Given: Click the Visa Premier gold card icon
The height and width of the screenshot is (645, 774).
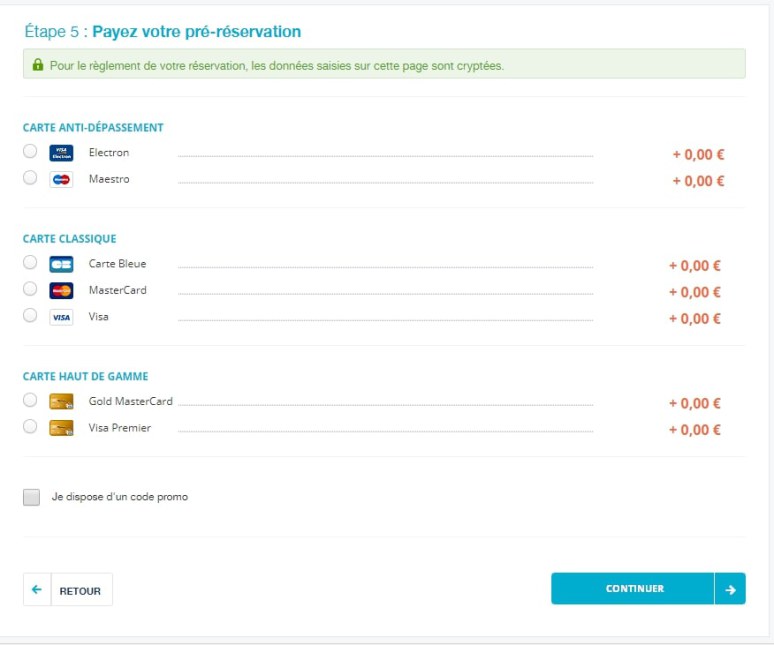Looking at the screenshot, I should (x=61, y=428).
